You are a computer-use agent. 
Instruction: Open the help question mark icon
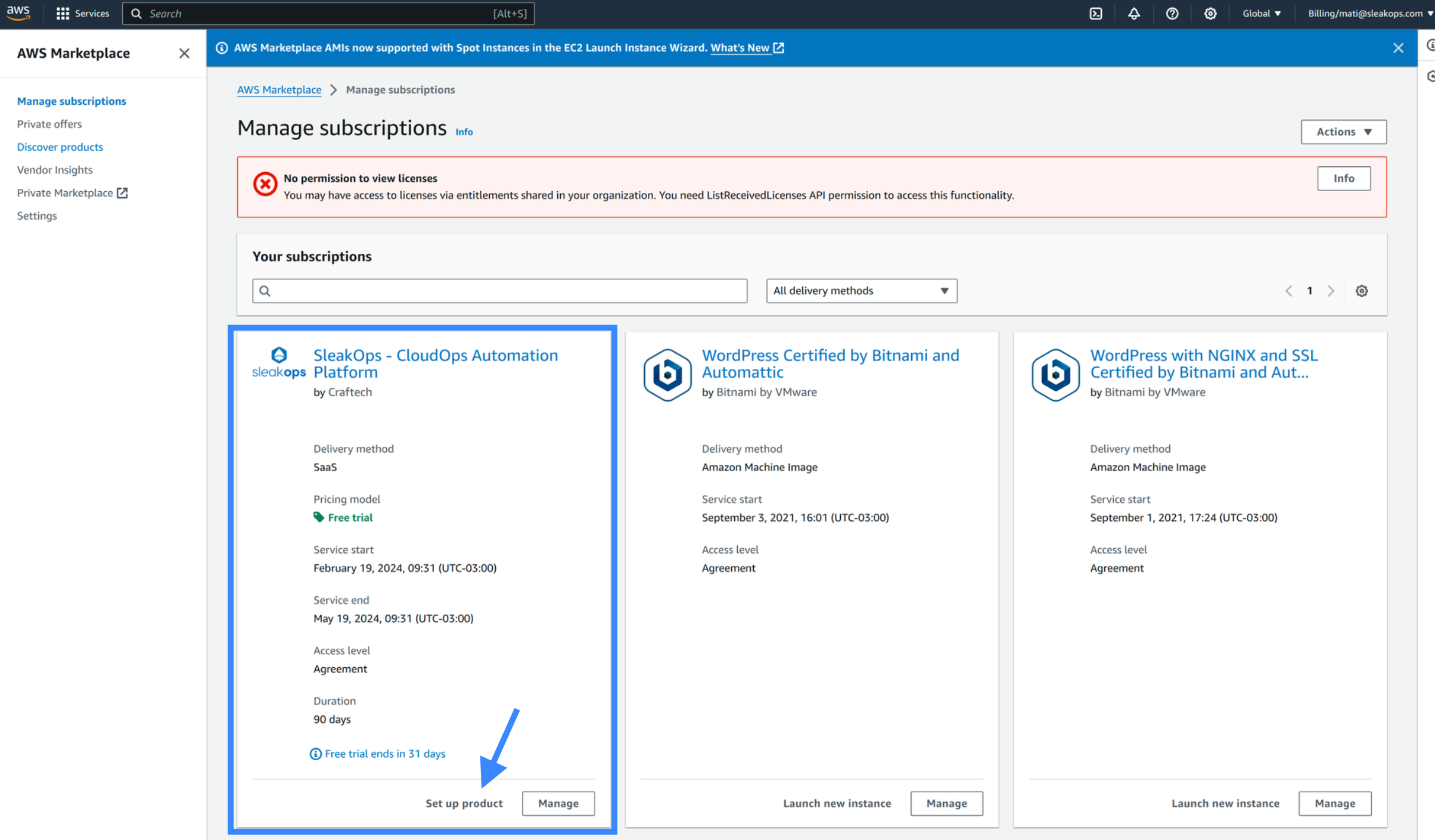click(1172, 13)
